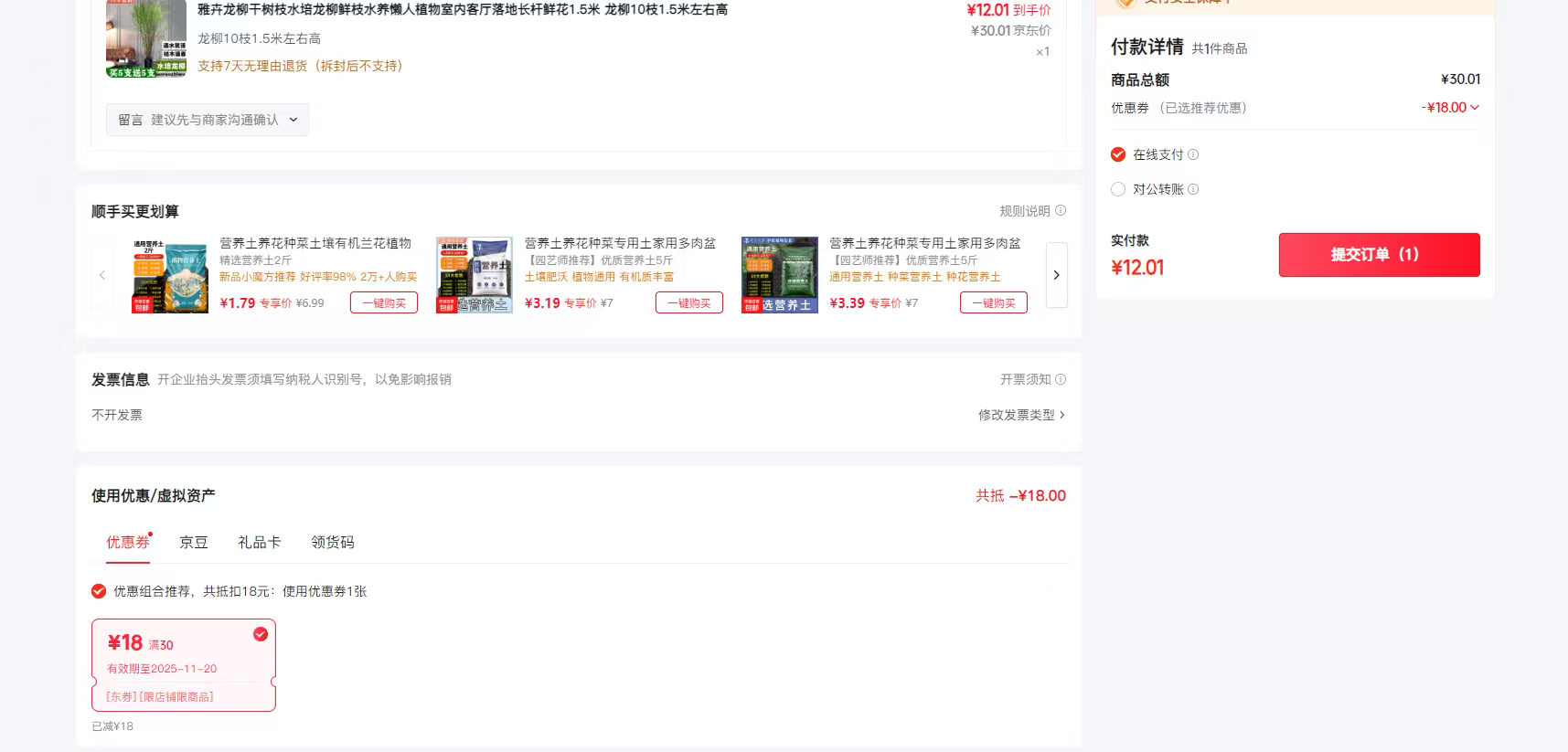
Task: Open the ¥3.39 green soil bag image
Action: point(779,275)
